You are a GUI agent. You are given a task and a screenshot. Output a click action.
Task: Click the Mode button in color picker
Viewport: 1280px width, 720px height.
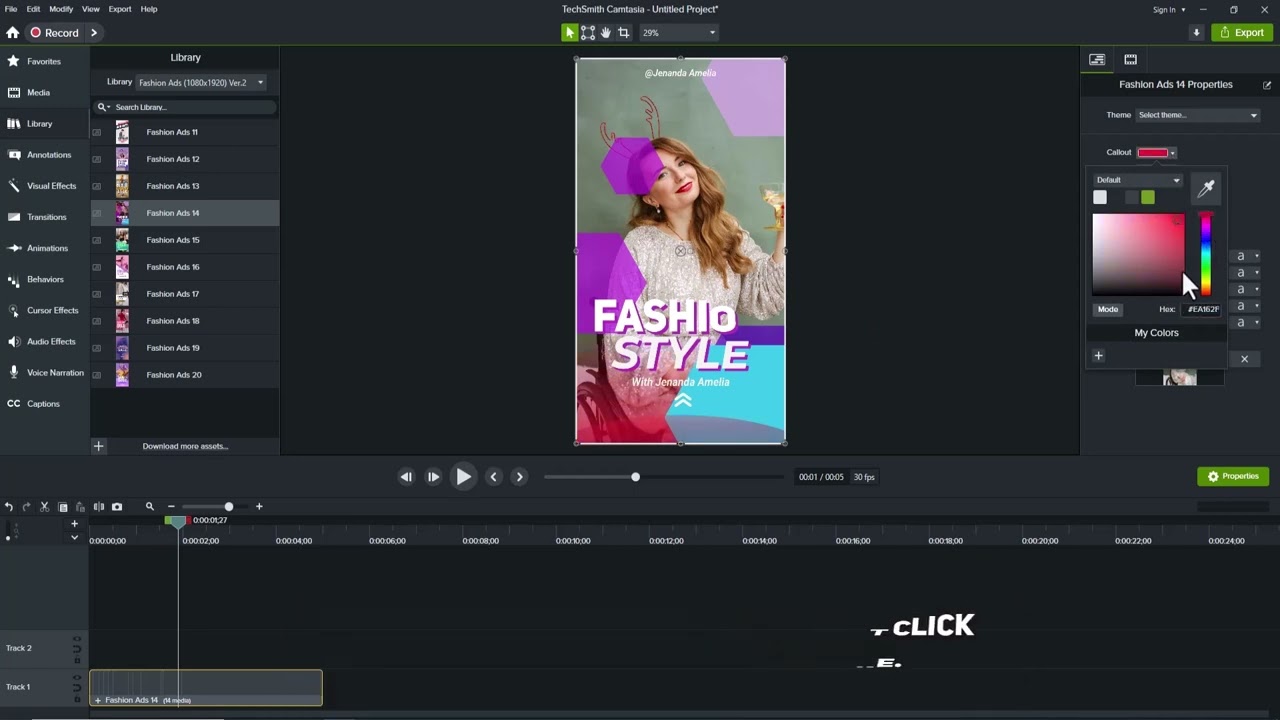(1108, 309)
